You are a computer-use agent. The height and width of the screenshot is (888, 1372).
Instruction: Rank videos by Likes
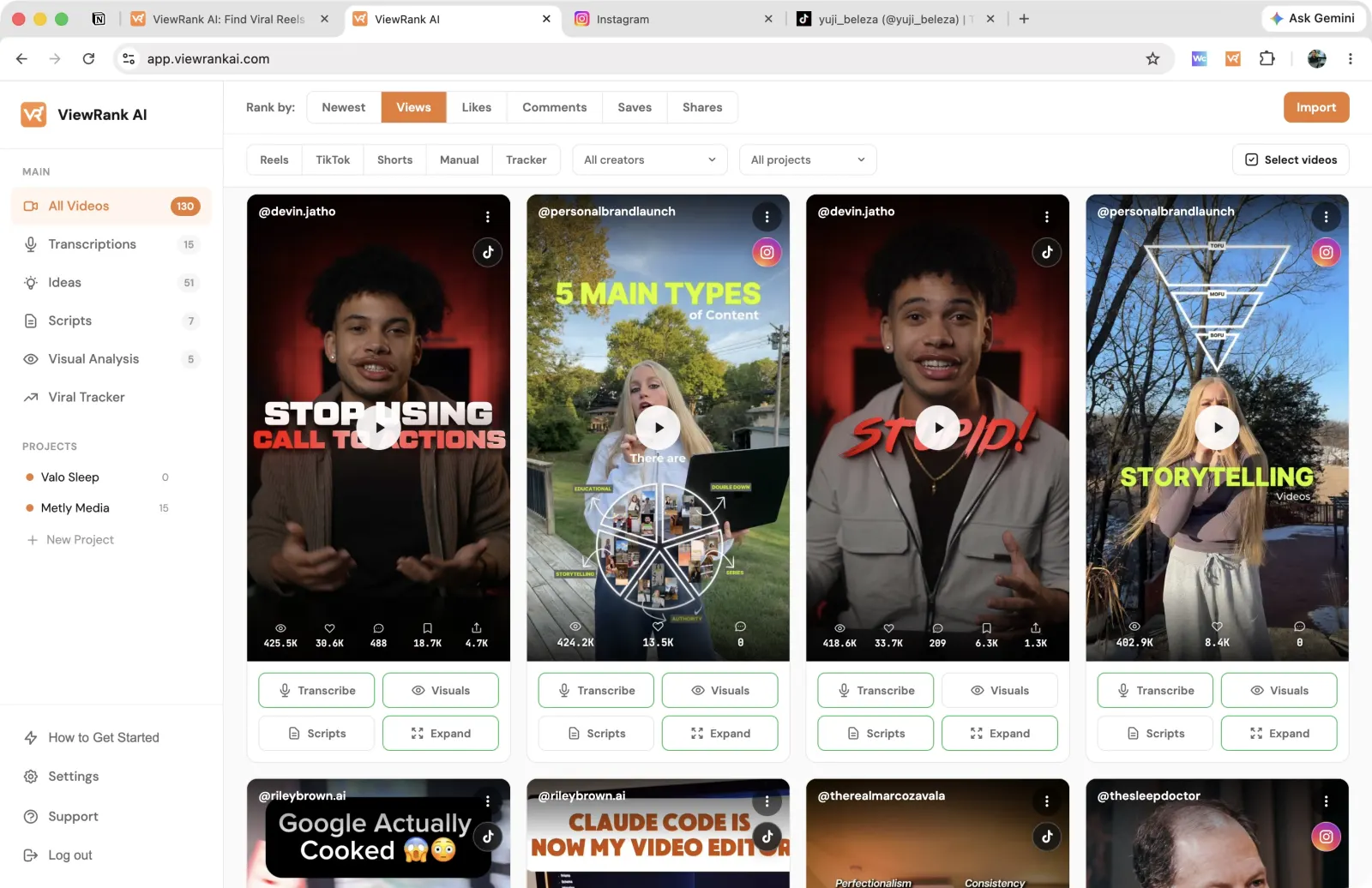click(477, 107)
